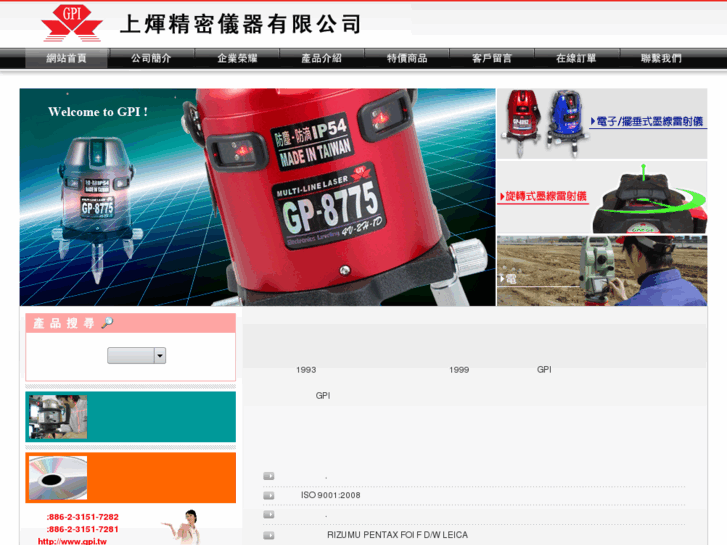Select 特價商品 in the navigation bar
This screenshot has height=545, width=727.
point(407,58)
